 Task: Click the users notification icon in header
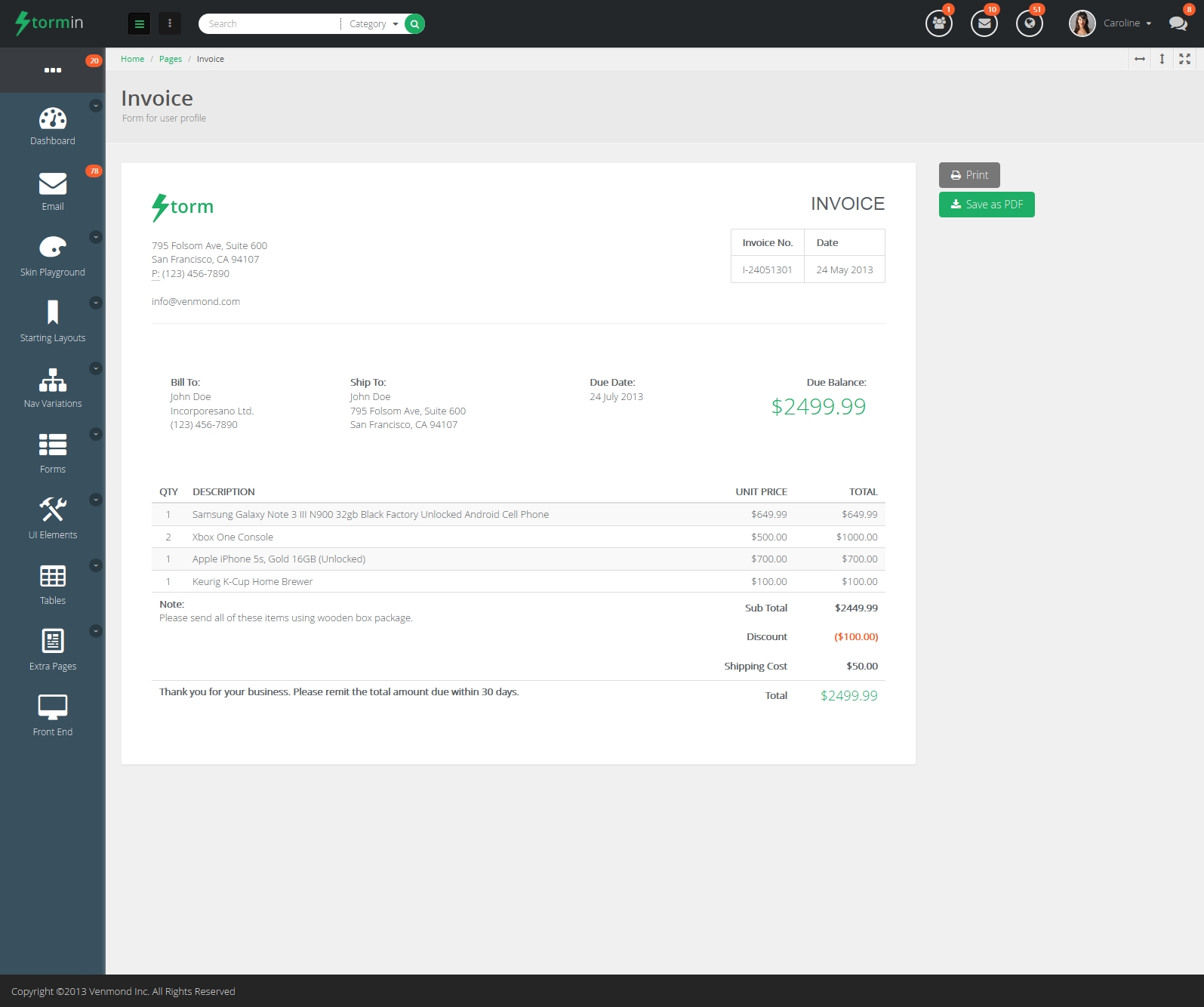938,23
